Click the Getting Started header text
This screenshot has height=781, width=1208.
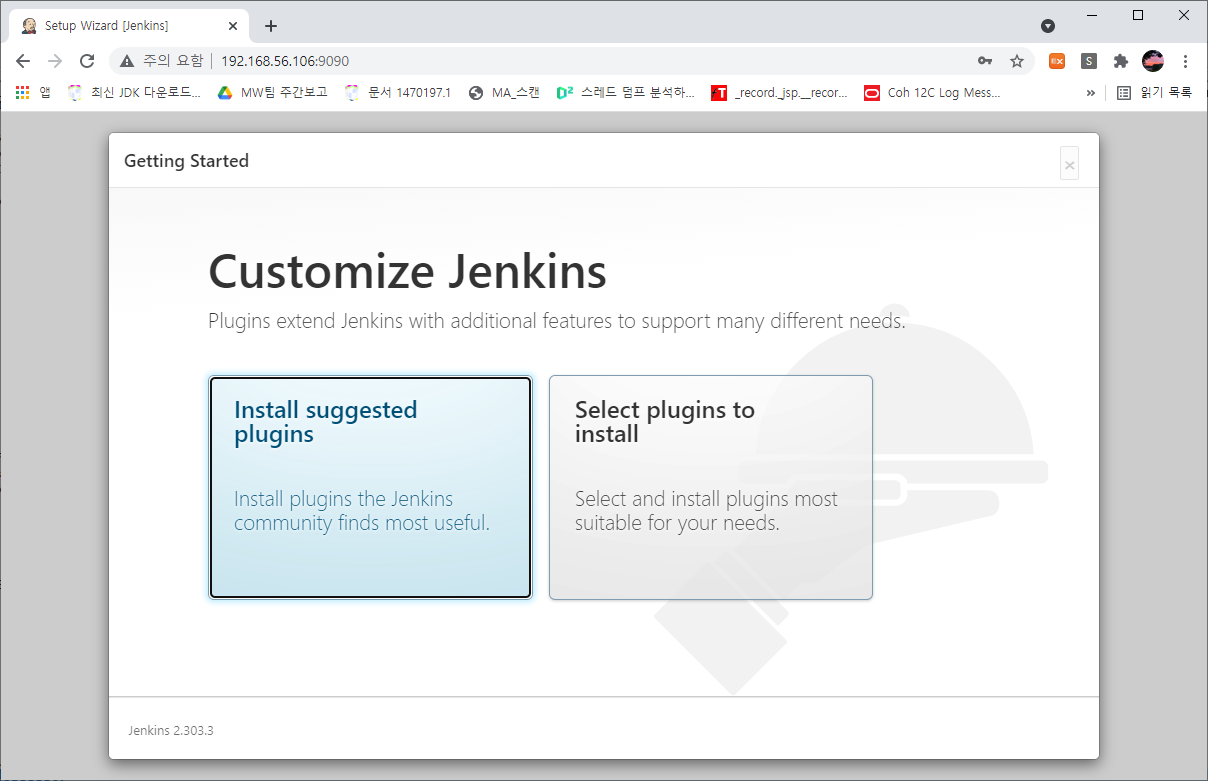click(186, 161)
